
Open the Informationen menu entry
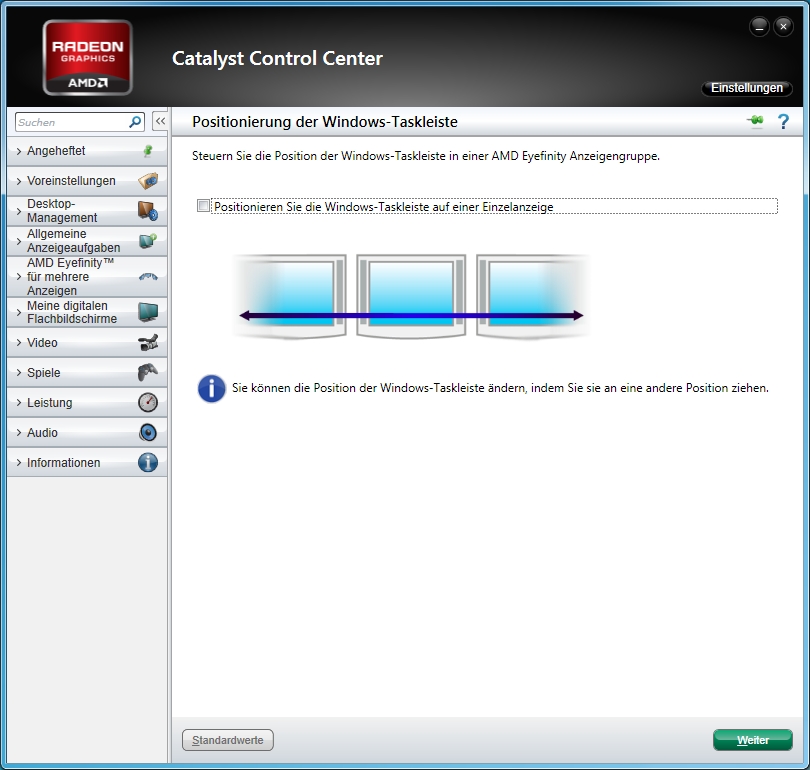pyautogui.click(x=87, y=462)
